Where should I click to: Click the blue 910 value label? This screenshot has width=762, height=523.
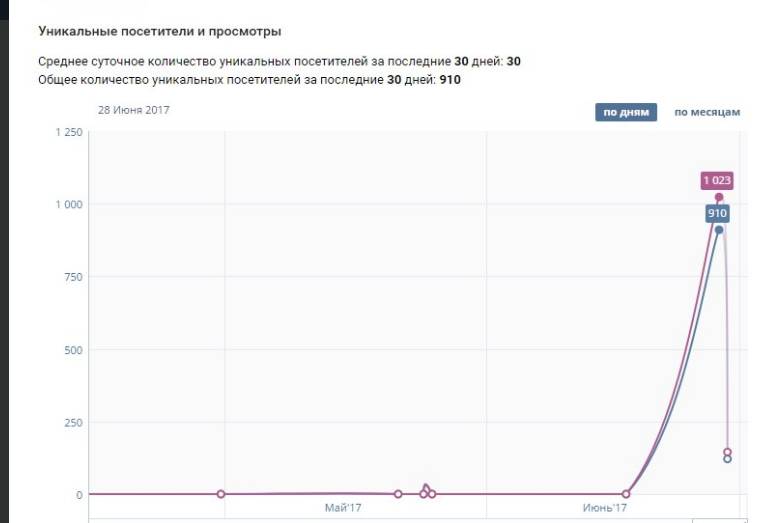[x=717, y=213]
